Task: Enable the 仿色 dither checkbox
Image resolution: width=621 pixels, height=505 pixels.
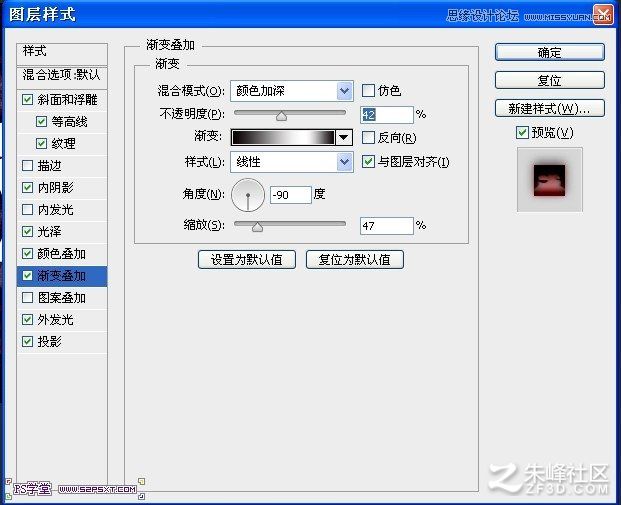Action: point(368,91)
